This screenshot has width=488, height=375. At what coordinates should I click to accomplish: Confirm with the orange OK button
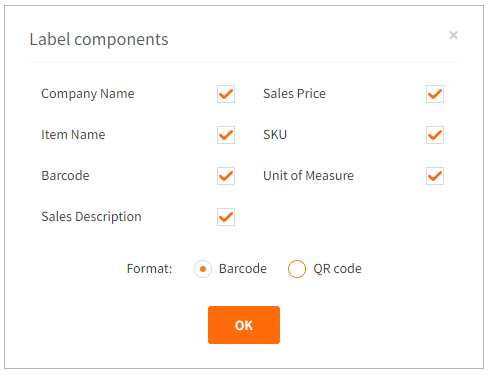pyautogui.click(x=244, y=325)
